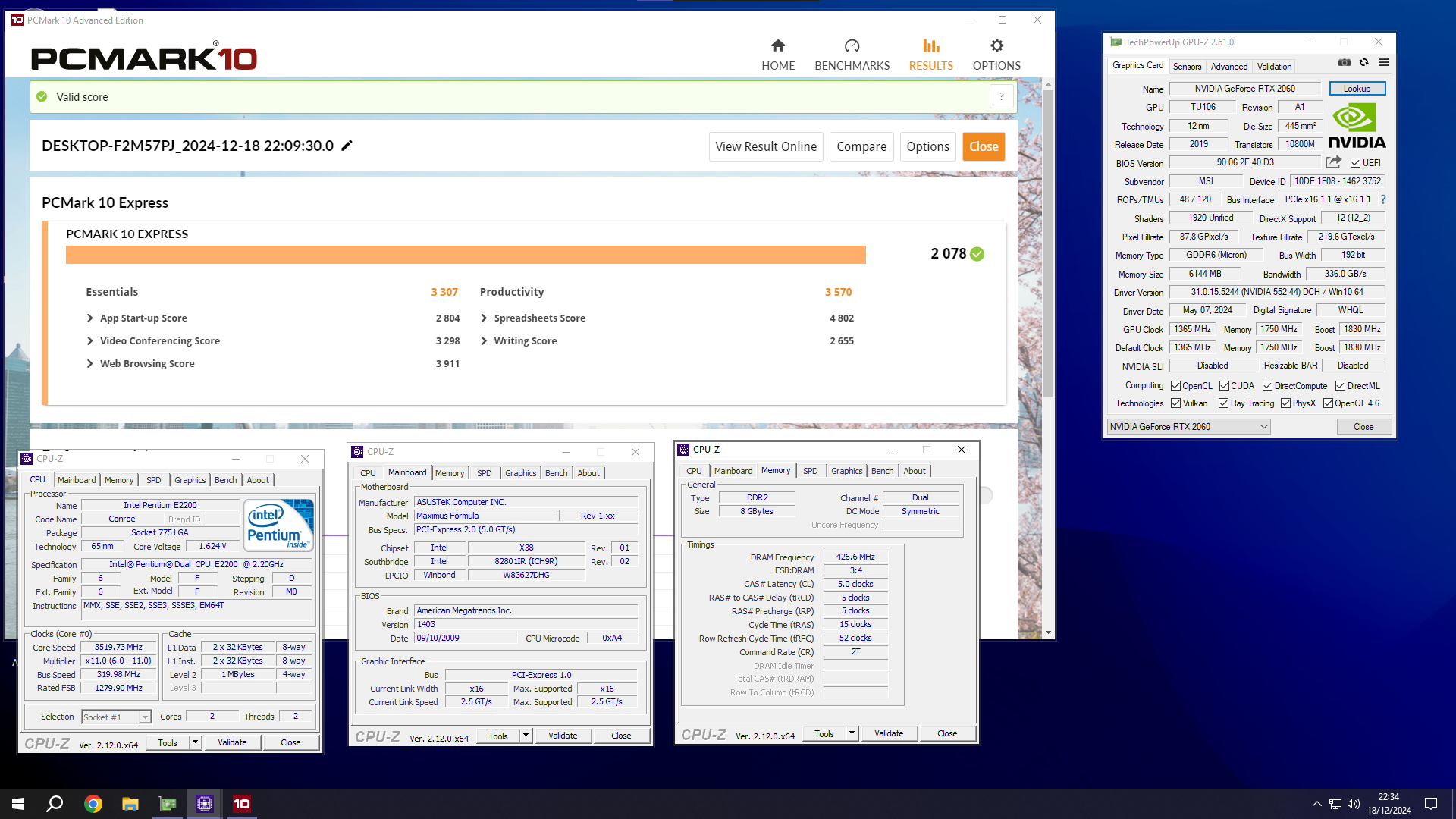
Task: Go to PCMark Home icon
Action: coord(778,45)
